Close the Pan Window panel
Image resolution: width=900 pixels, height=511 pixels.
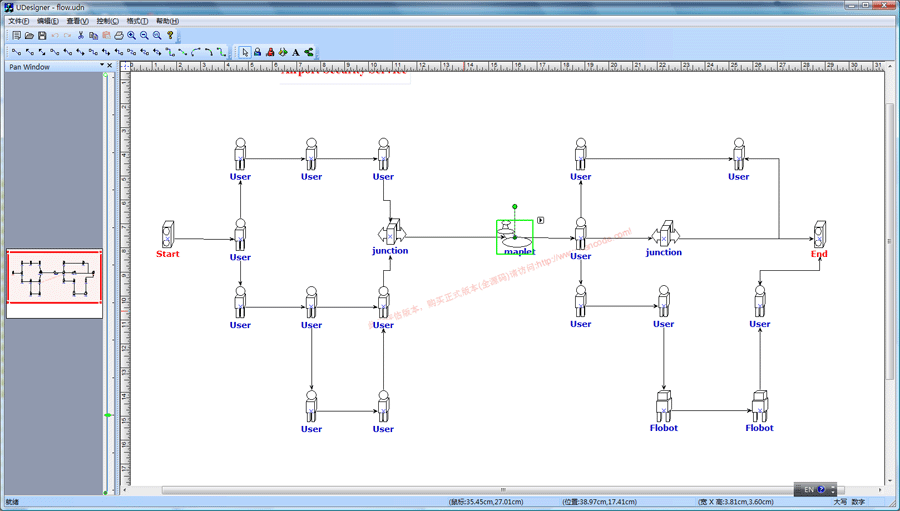(110, 67)
